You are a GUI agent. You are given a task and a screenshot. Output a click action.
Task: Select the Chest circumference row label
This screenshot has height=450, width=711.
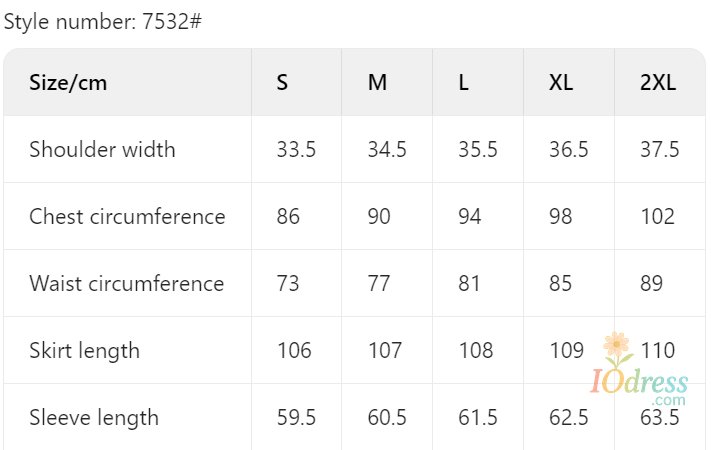pyautogui.click(x=127, y=217)
